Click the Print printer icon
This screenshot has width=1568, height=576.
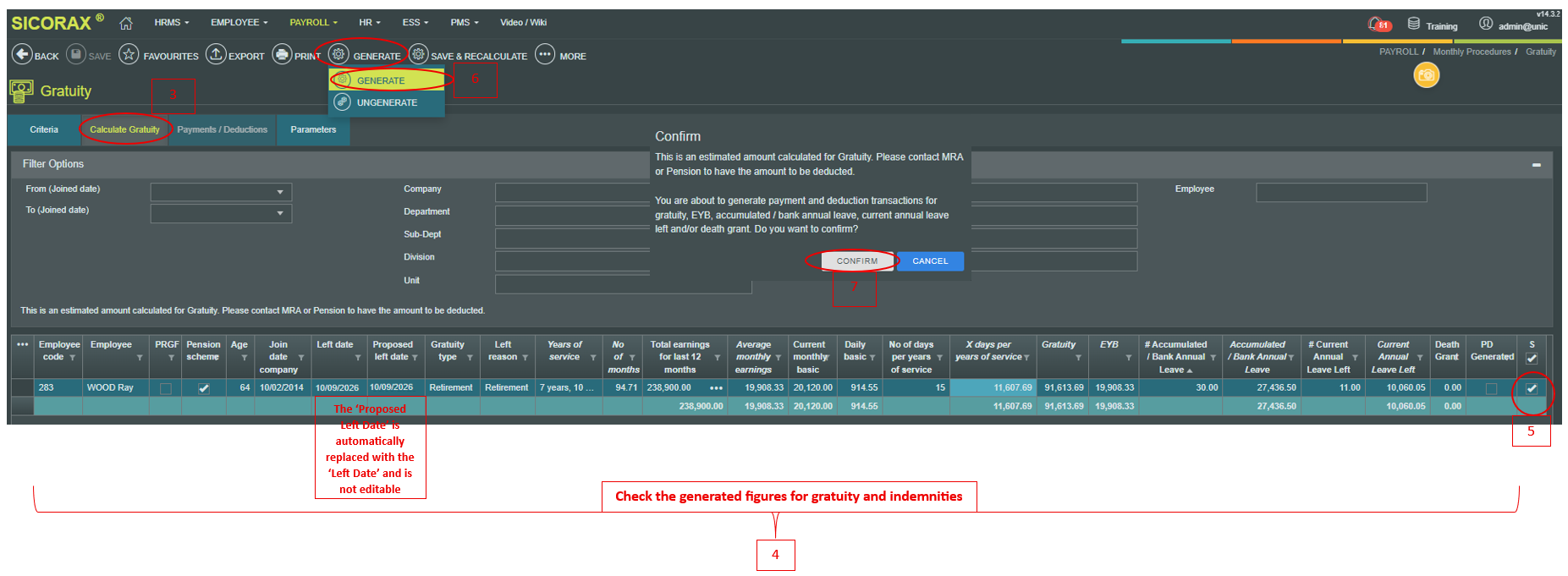coord(282,55)
